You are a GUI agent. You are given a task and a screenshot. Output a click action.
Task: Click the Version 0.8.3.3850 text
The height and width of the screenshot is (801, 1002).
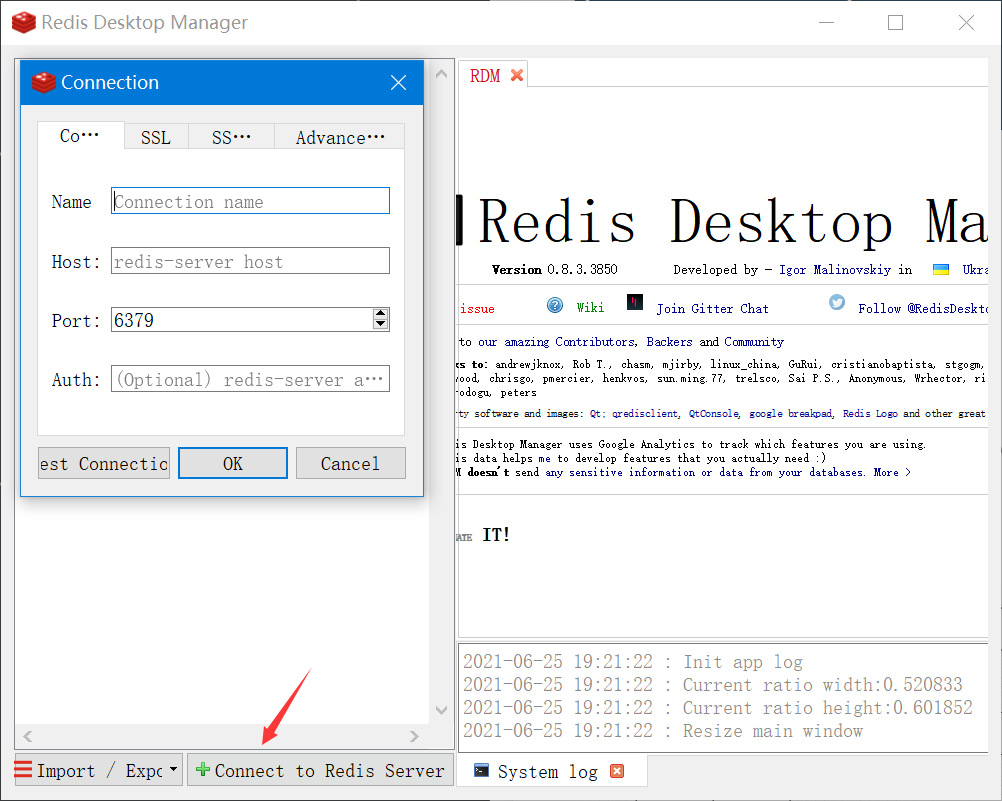click(555, 269)
